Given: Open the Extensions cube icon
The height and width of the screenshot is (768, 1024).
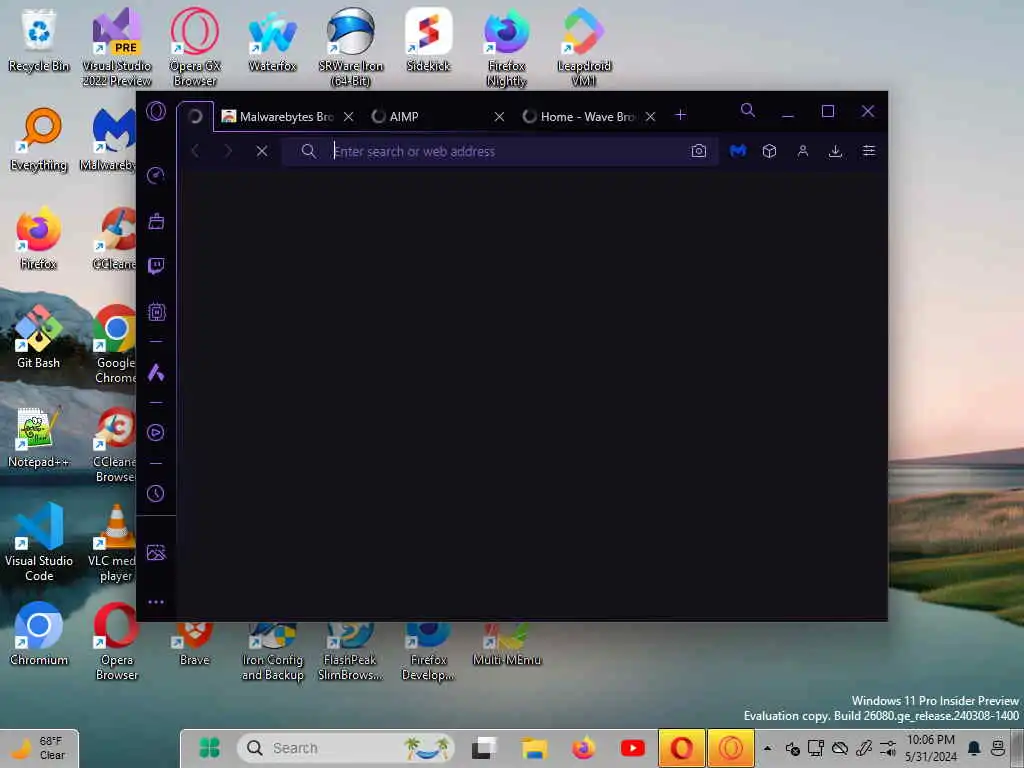Looking at the screenshot, I should pyautogui.click(x=769, y=151).
